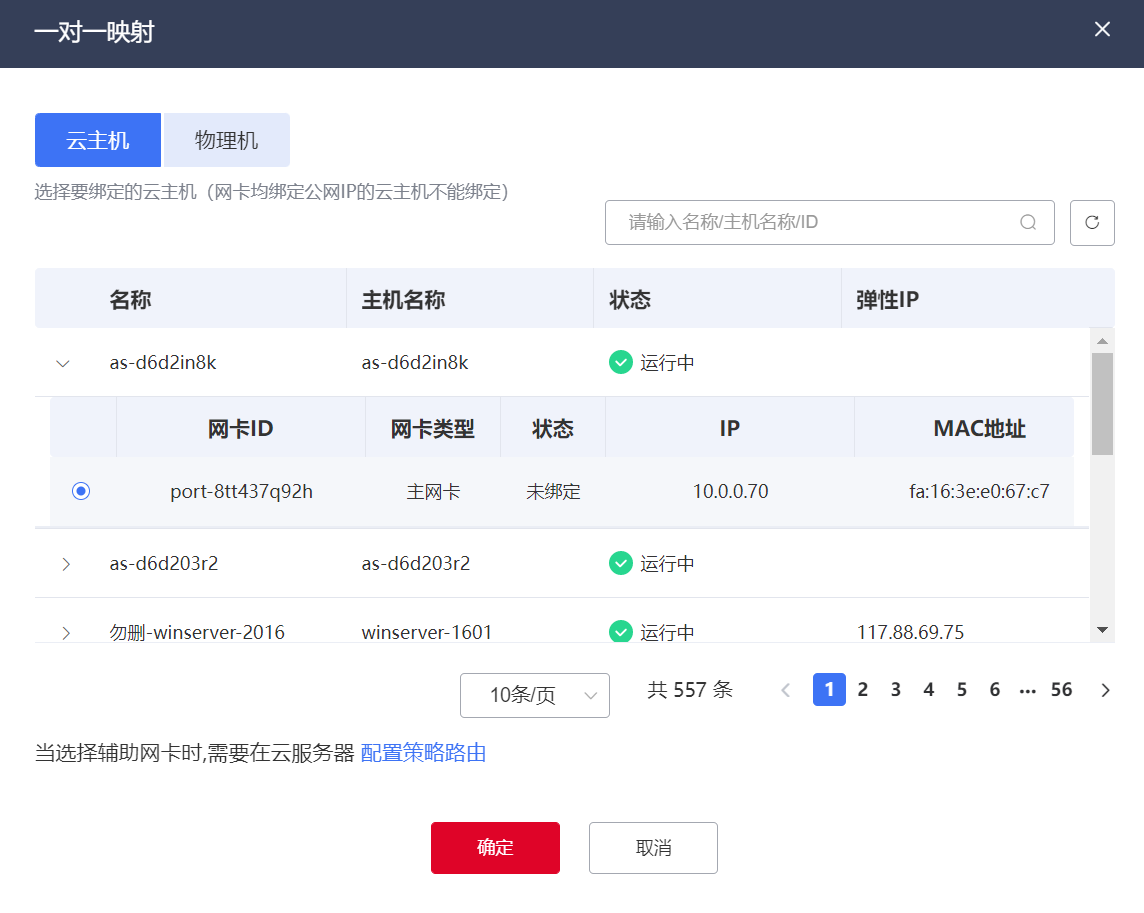The height and width of the screenshot is (913, 1144).
Task: Collapse the as-d6d2in8k row
Action: click(64, 363)
